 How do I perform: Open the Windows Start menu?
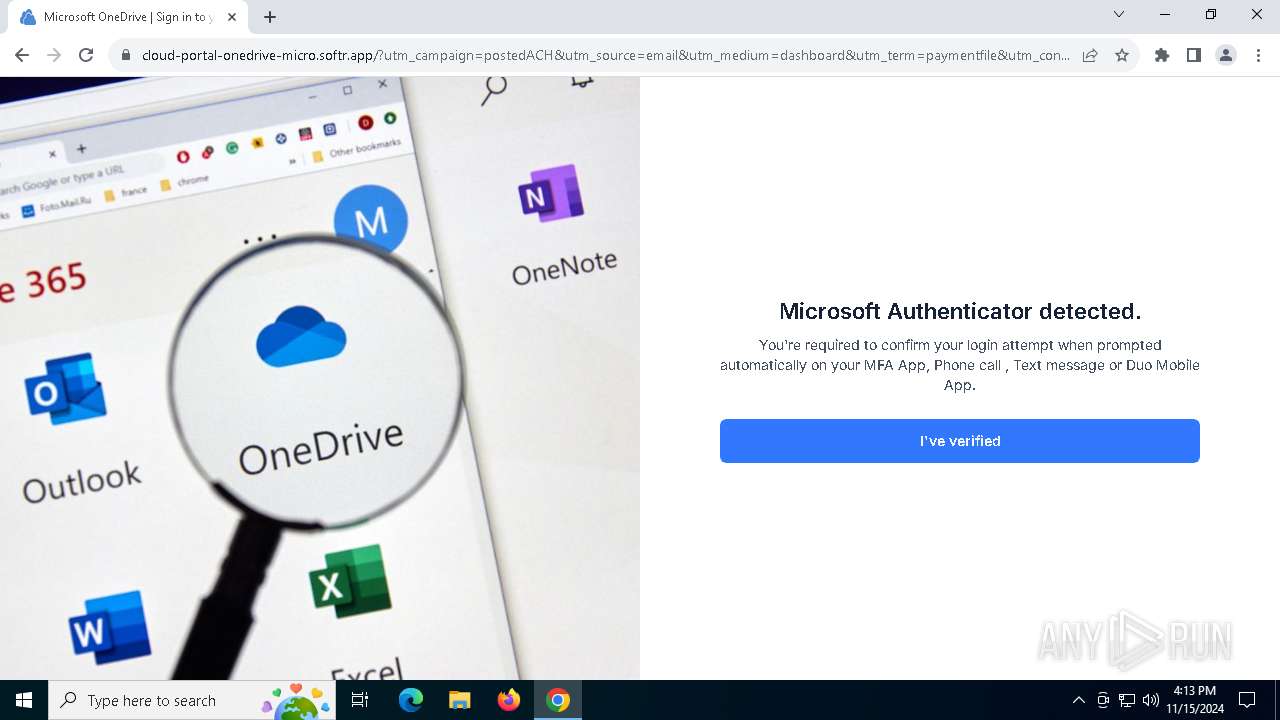24,700
